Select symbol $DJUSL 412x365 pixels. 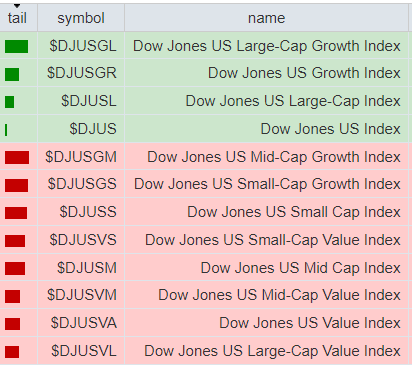tap(89, 101)
